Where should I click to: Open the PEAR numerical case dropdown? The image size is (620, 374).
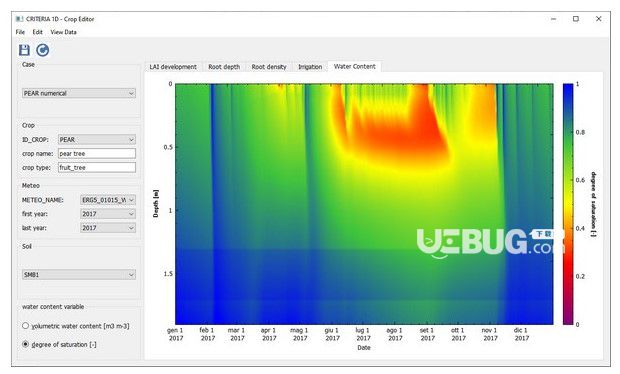[x=79, y=93]
